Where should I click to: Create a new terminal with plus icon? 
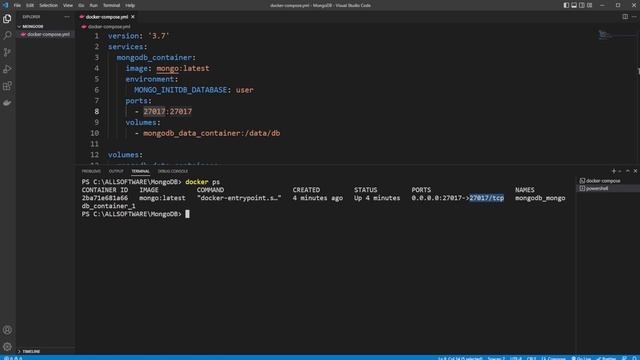[x=613, y=171]
